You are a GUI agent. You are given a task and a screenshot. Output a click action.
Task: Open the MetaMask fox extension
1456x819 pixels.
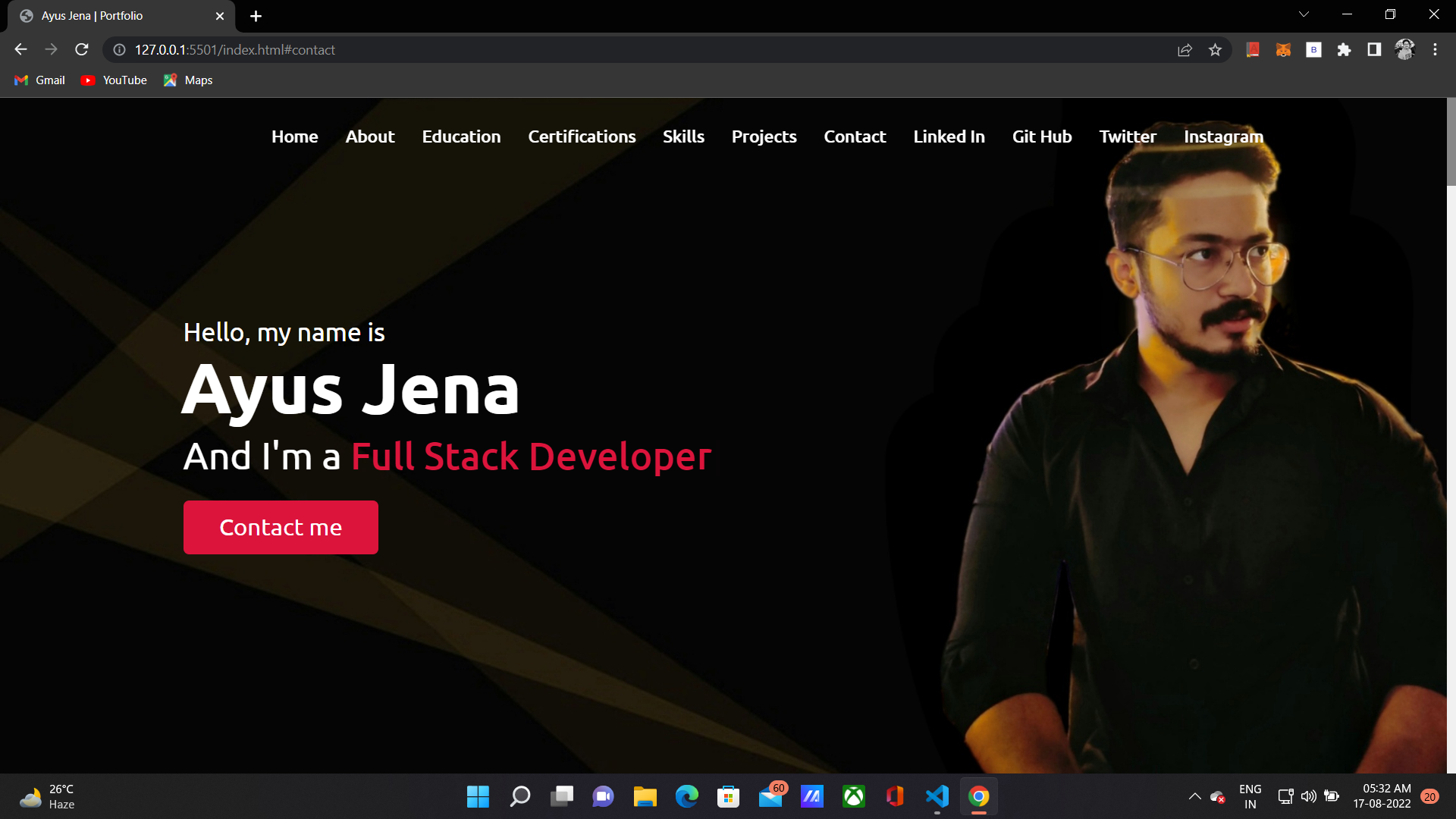[x=1283, y=49]
